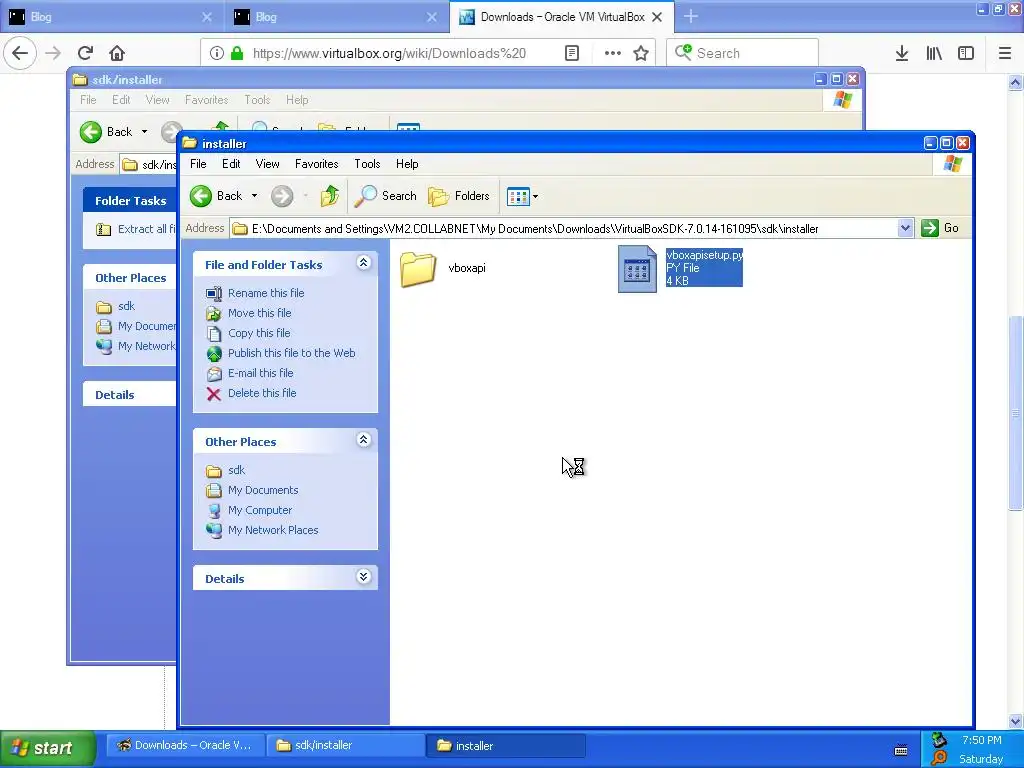
Task: Click the installer taskbar item
Action: click(505, 746)
